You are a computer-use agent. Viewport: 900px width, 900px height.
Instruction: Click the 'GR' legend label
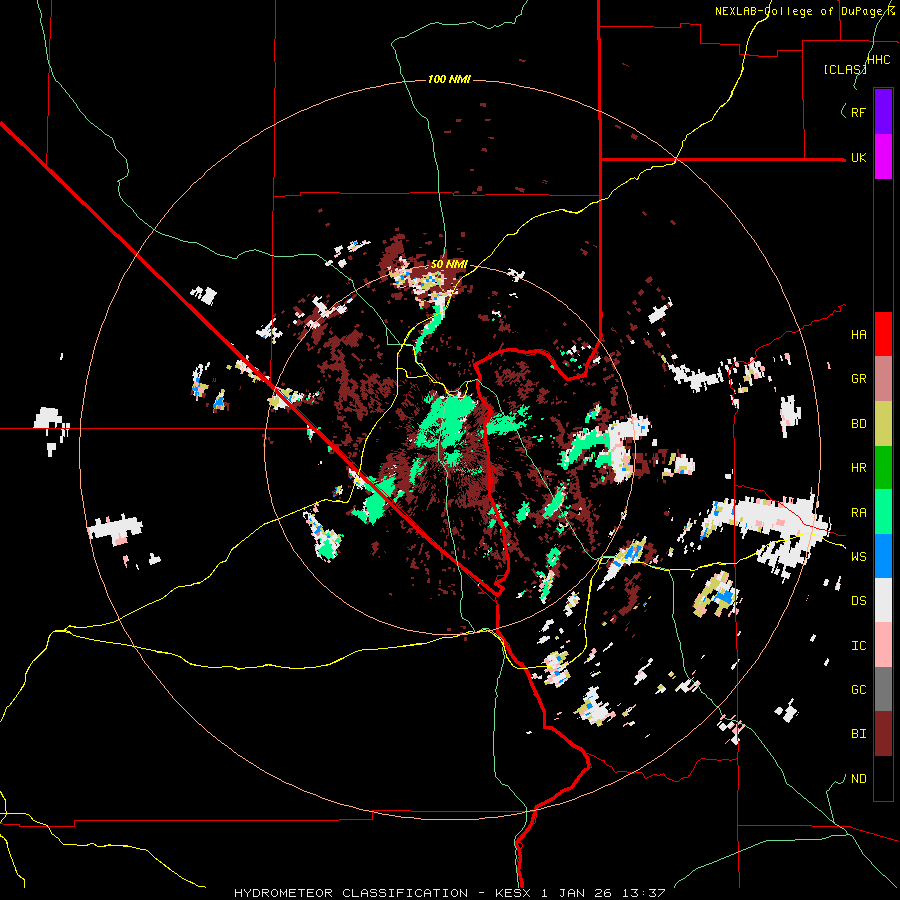coord(858,379)
